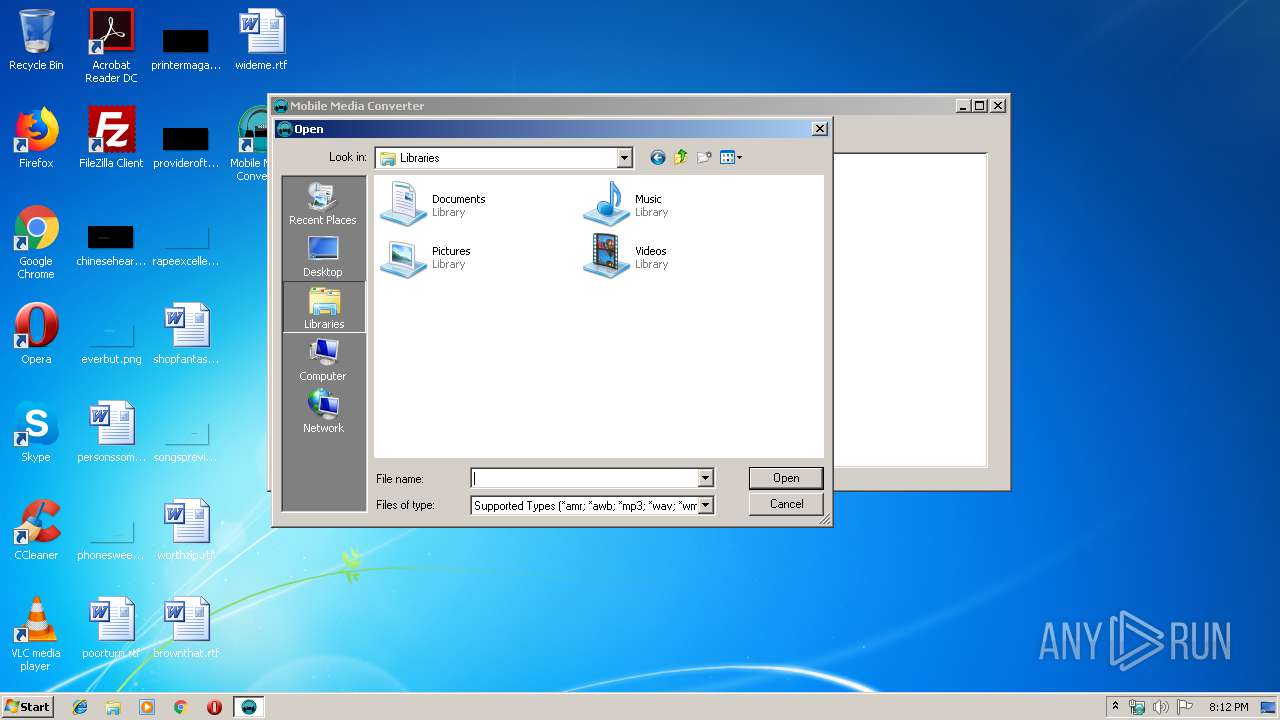This screenshot has width=1280, height=720.
Task: Select the Skype desktop shortcut
Action: click(x=36, y=432)
